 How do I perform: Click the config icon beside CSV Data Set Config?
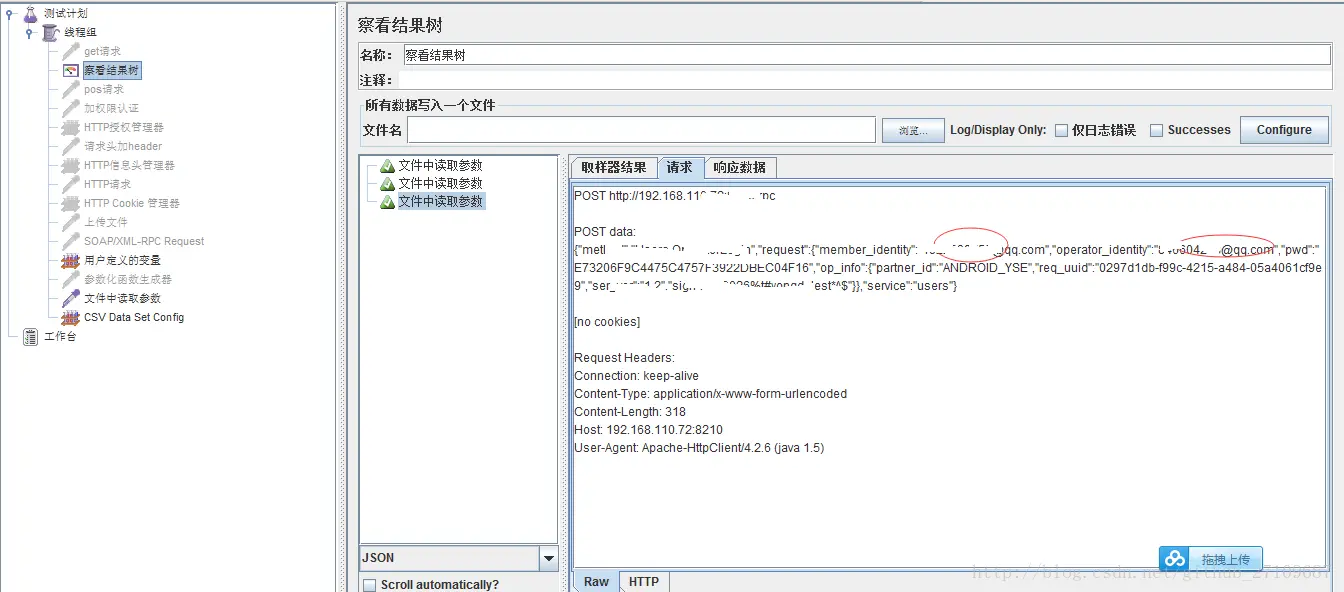[71, 318]
